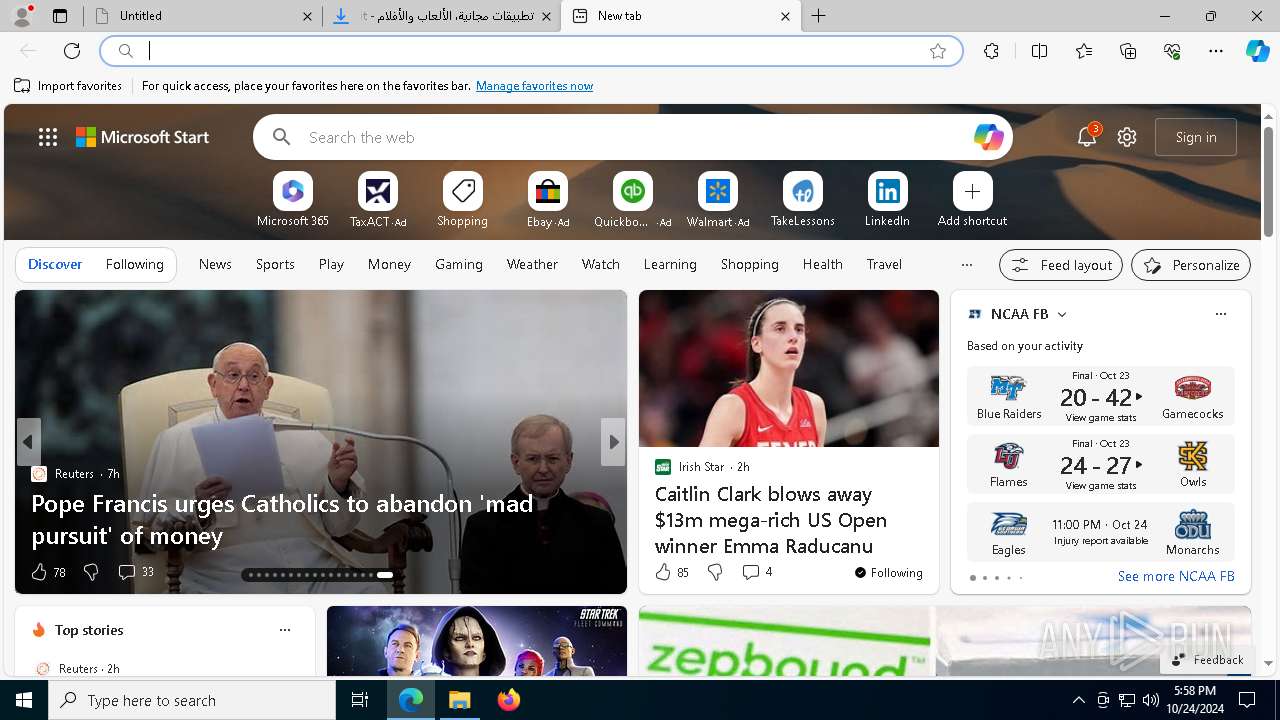Open Edge Settings and more menu
Viewport: 1280px width, 720px height.
1216,51
